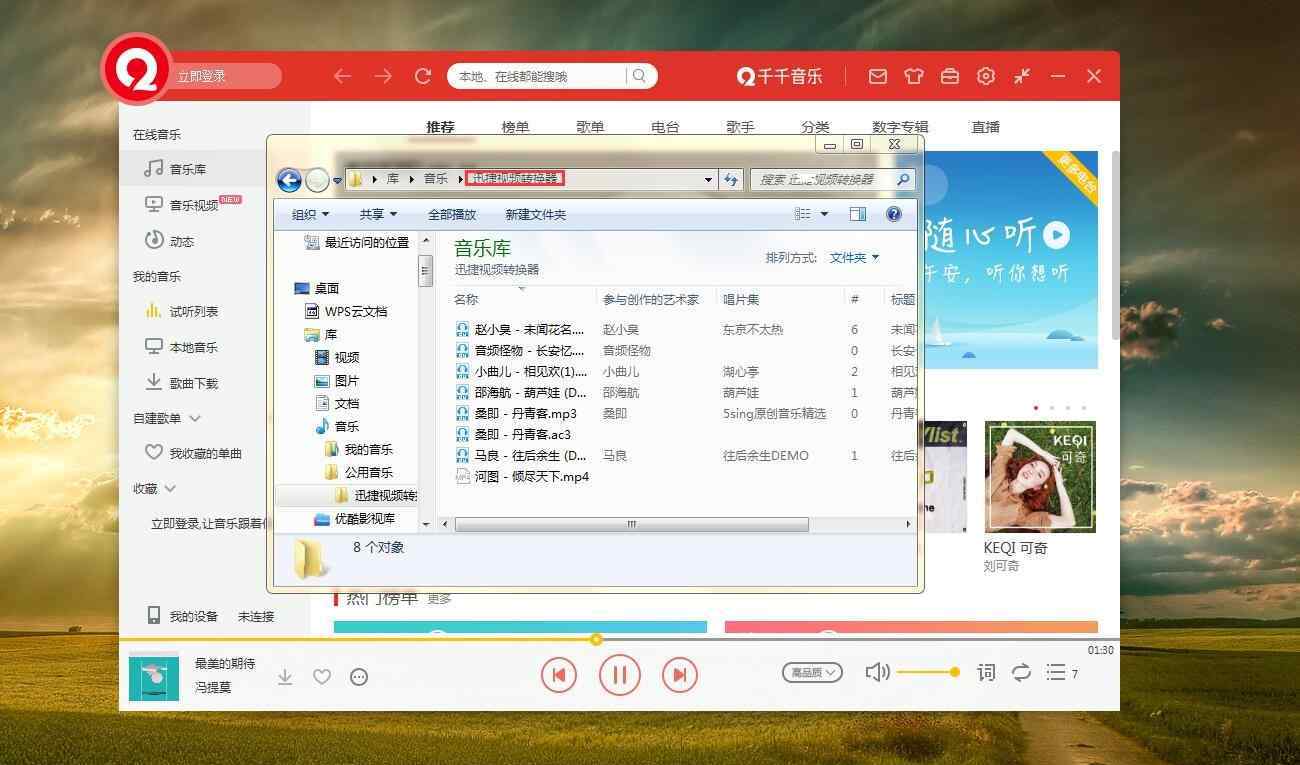Click the 千千音乐 round logo avatar
1300x765 pixels.
(138, 69)
